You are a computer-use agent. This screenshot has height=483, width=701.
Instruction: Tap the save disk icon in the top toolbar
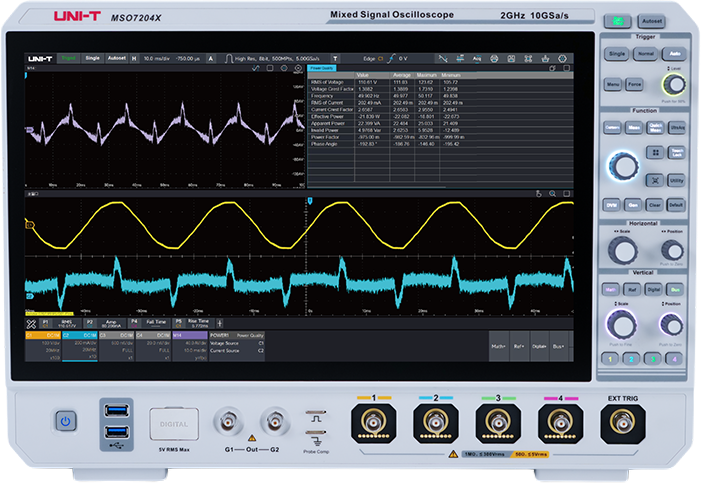[x=511, y=59]
